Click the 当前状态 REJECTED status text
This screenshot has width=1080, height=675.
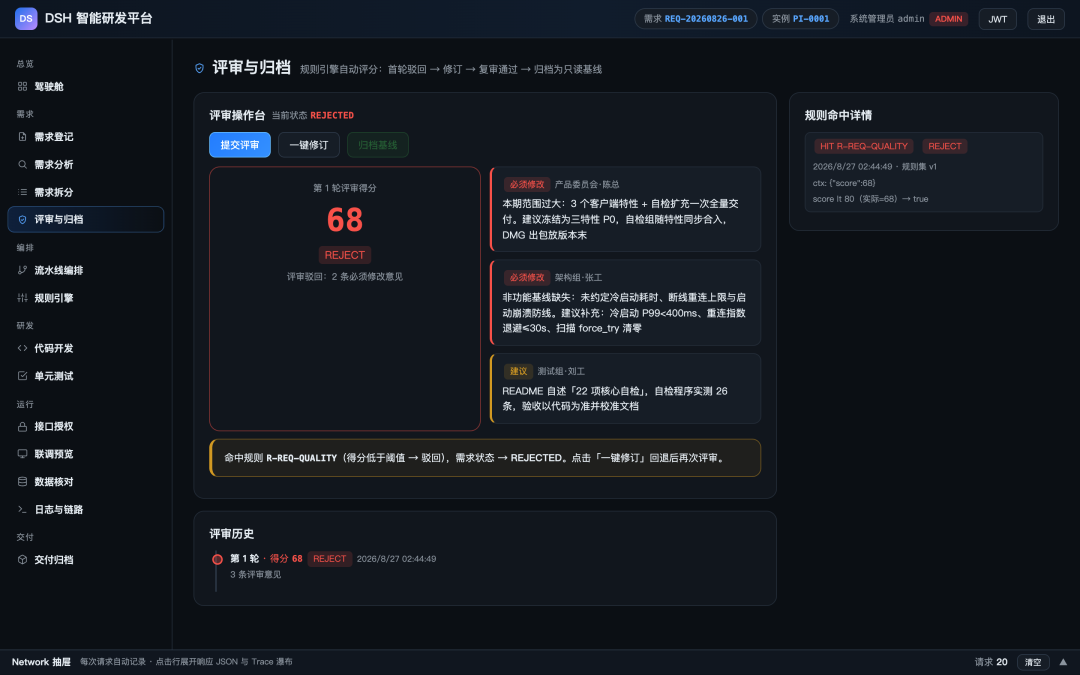[x=313, y=116]
